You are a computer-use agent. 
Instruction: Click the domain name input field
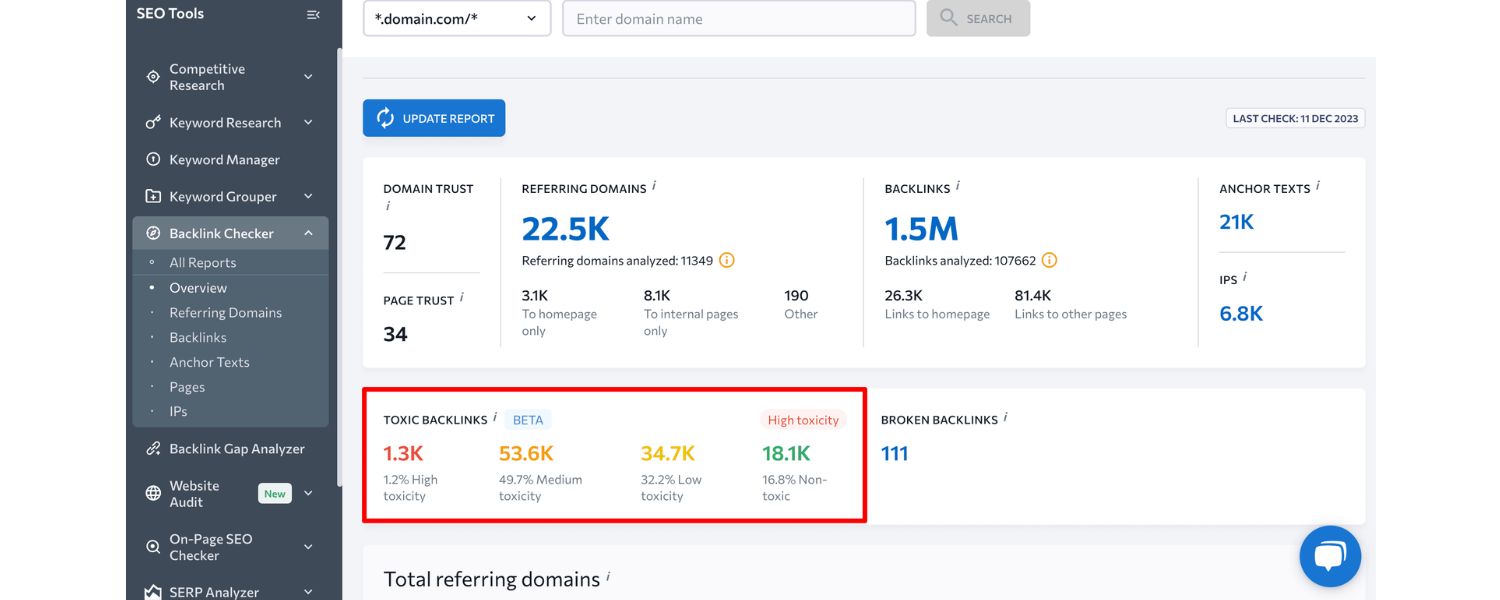738,18
